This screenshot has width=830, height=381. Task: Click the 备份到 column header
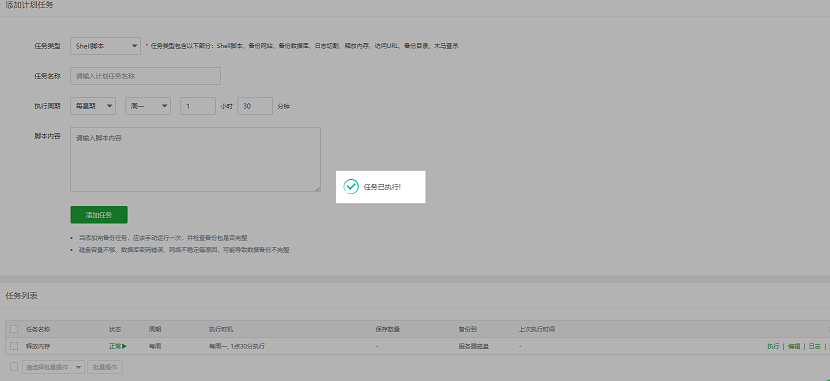467,329
